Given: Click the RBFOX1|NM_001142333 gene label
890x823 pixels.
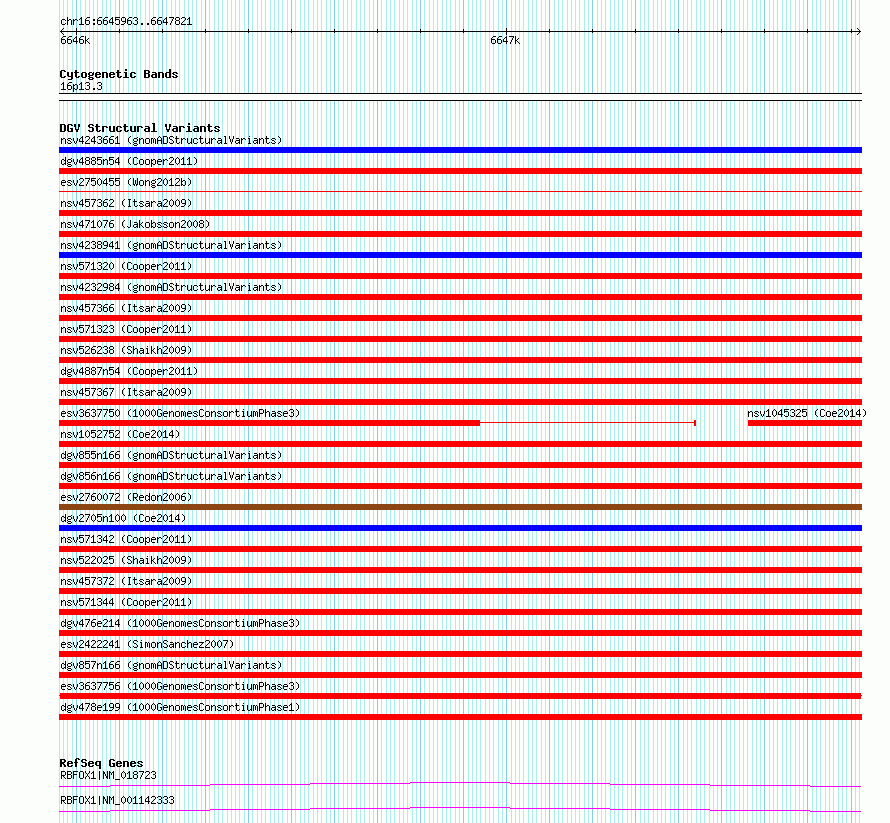Looking at the screenshot, I should click(117, 800).
